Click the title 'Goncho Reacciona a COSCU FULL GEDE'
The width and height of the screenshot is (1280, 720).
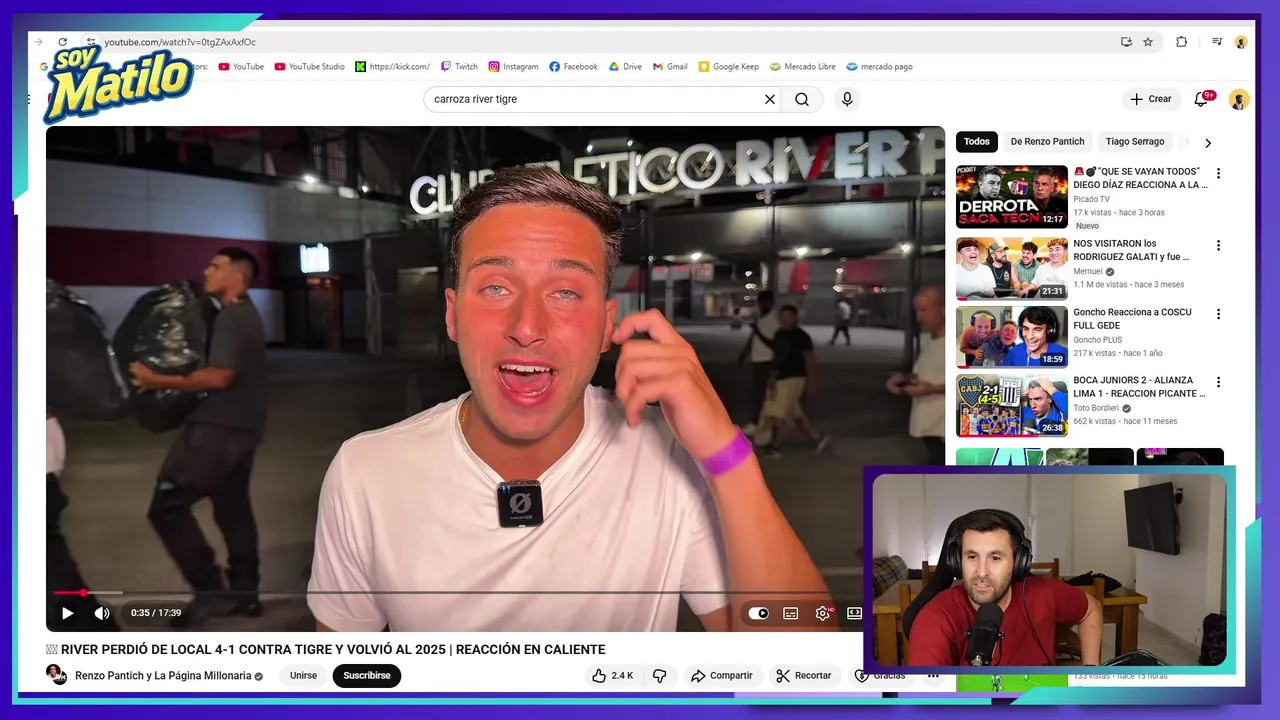click(1132, 318)
